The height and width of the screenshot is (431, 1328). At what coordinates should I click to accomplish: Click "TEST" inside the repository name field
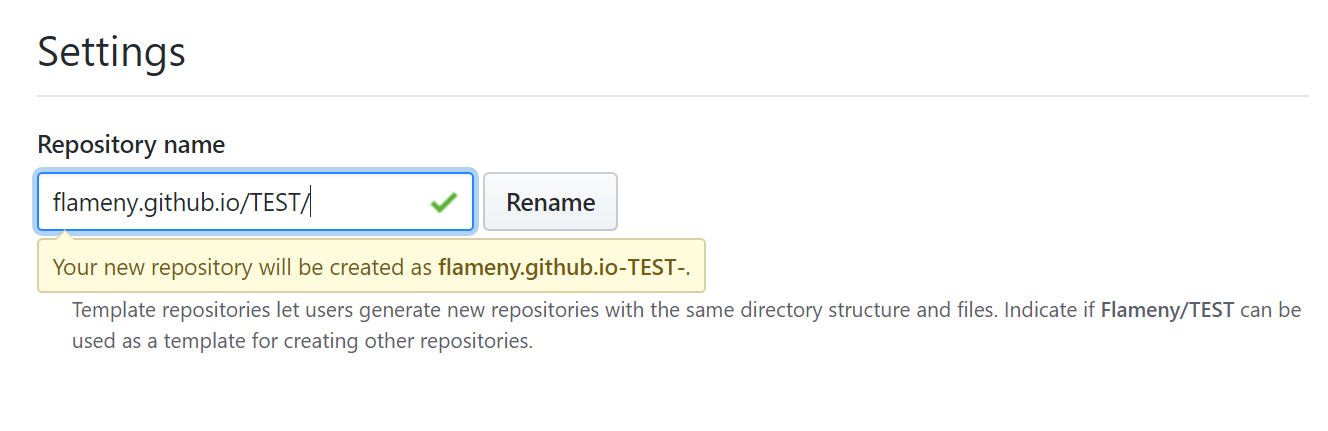coord(277,203)
